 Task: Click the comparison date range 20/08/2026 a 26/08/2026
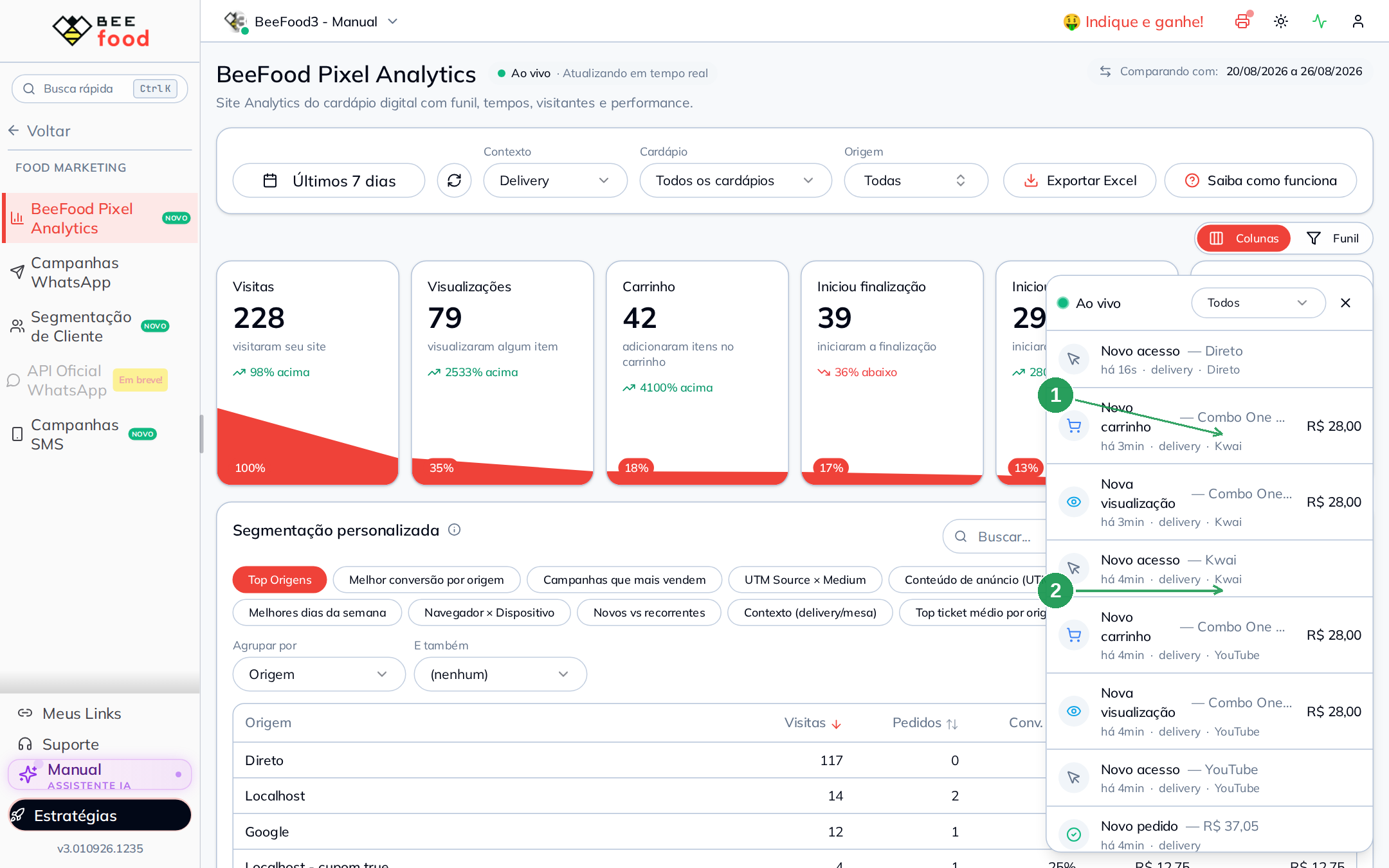(x=1294, y=71)
